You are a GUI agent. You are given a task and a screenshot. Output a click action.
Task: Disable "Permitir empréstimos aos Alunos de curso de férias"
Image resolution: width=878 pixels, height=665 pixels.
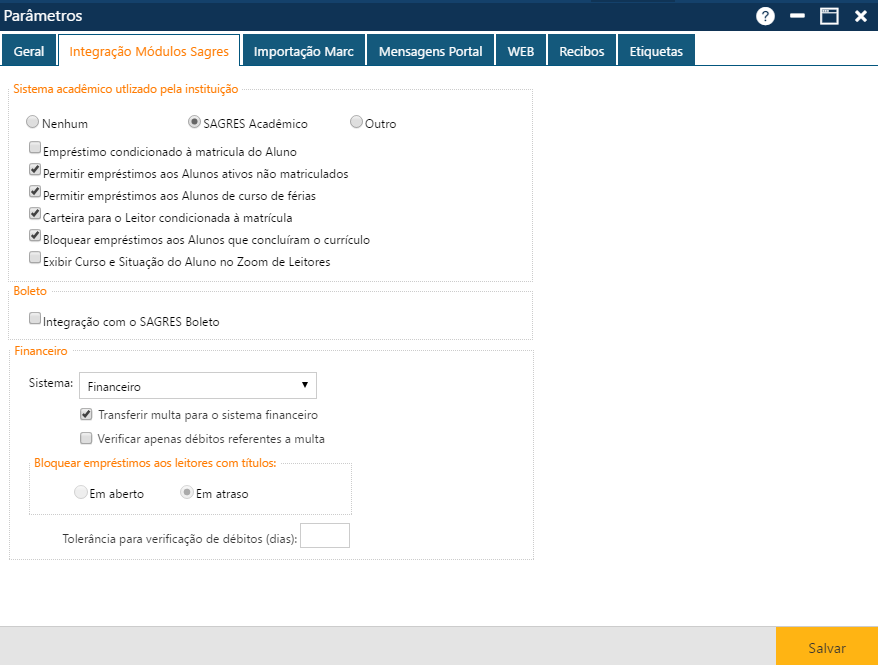click(35, 192)
